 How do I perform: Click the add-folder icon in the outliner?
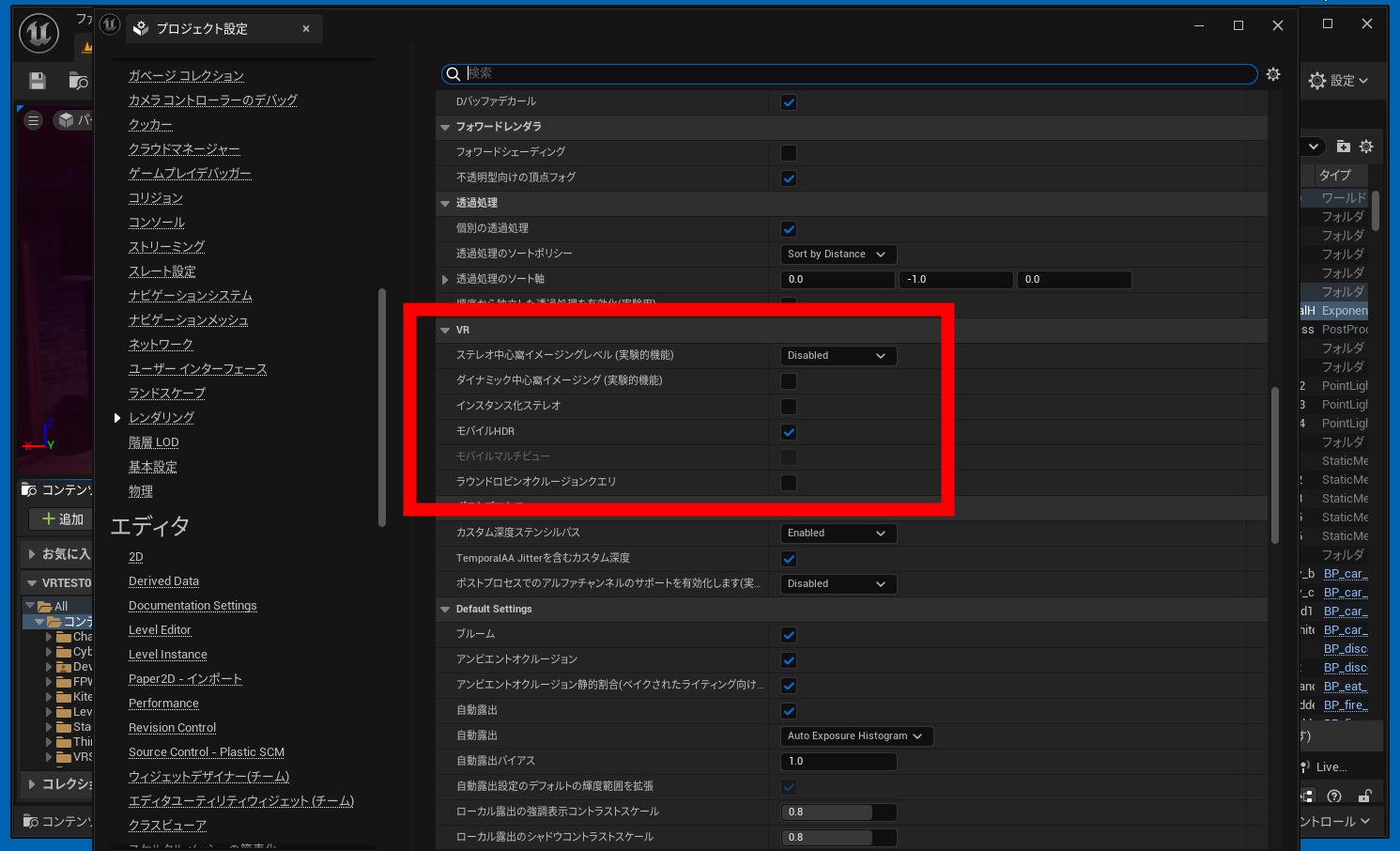tap(1343, 147)
